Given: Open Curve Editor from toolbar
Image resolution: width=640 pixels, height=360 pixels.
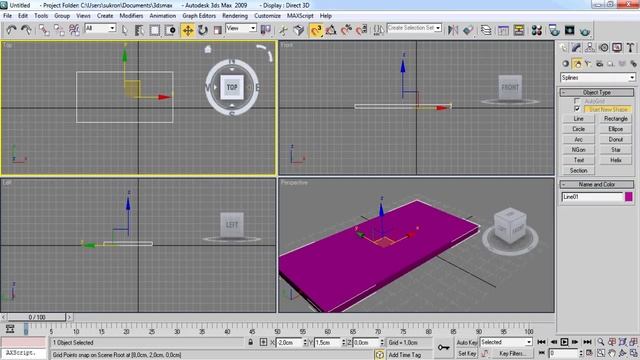Looking at the screenshot, I should (x=503, y=30).
